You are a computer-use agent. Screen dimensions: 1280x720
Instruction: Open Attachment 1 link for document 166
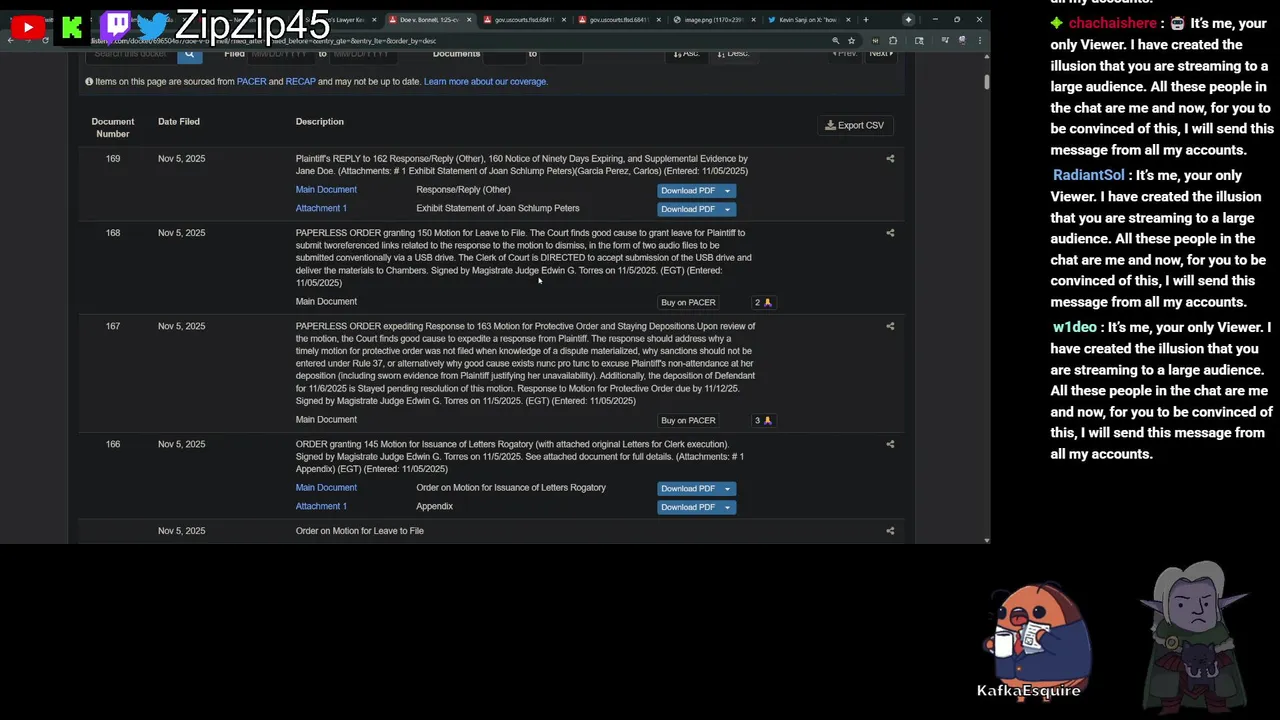tap(321, 506)
